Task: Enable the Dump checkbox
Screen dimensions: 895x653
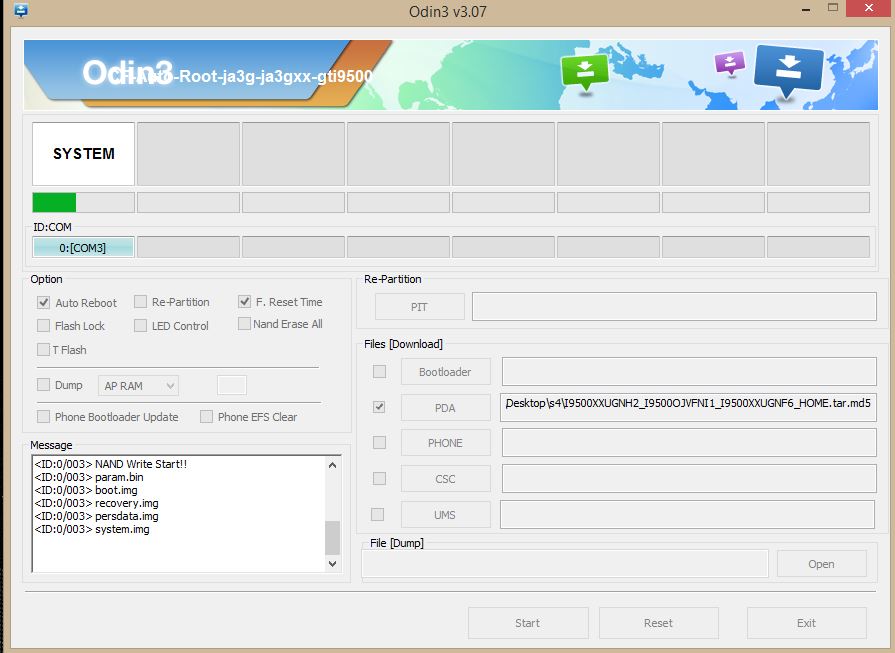Action: 43,385
